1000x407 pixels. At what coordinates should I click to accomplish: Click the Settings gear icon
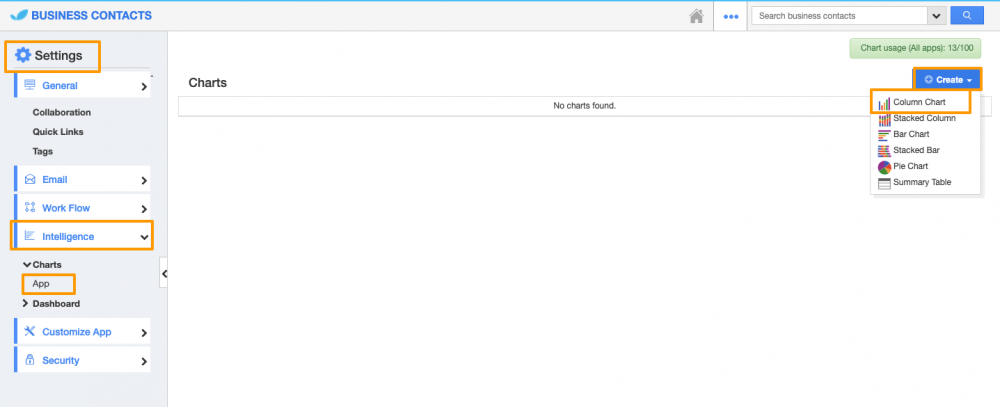(x=23, y=55)
